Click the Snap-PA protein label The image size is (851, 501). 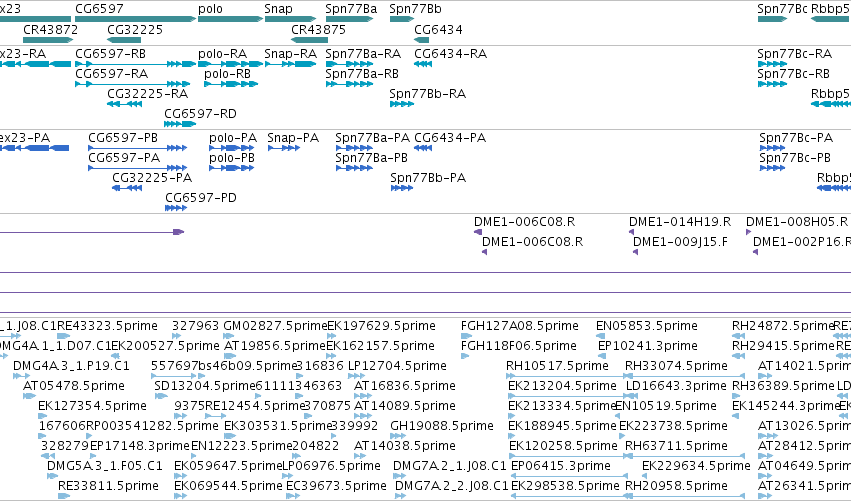[293, 137]
